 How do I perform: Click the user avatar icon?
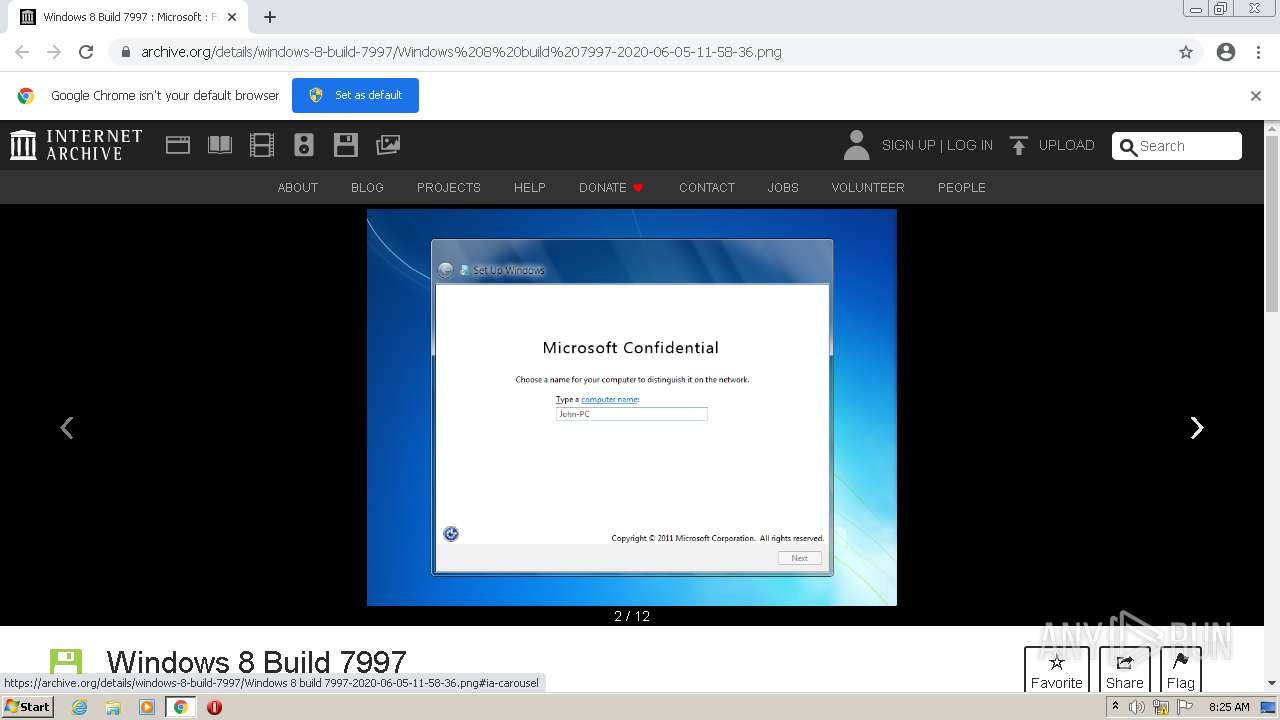point(856,145)
